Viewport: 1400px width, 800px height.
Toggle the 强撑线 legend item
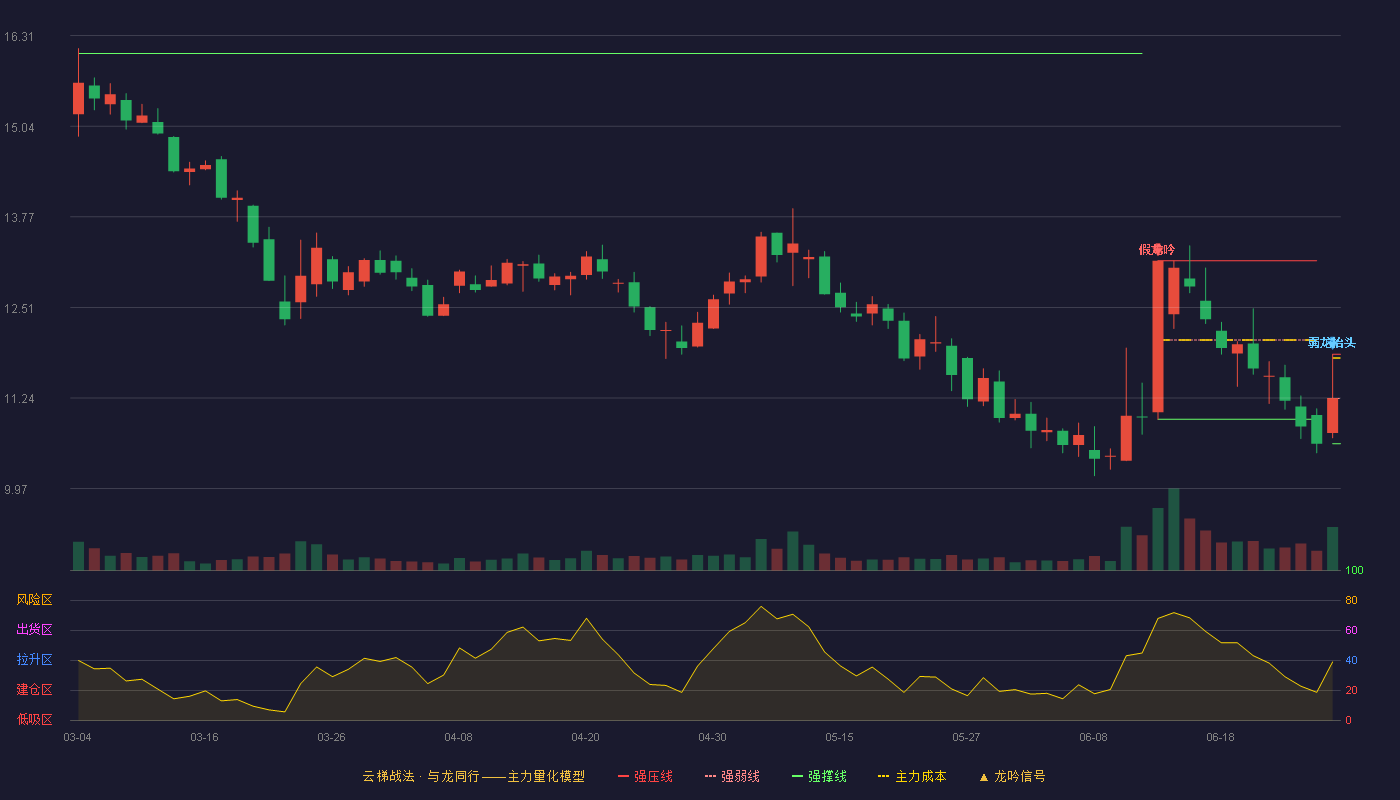coord(819,776)
